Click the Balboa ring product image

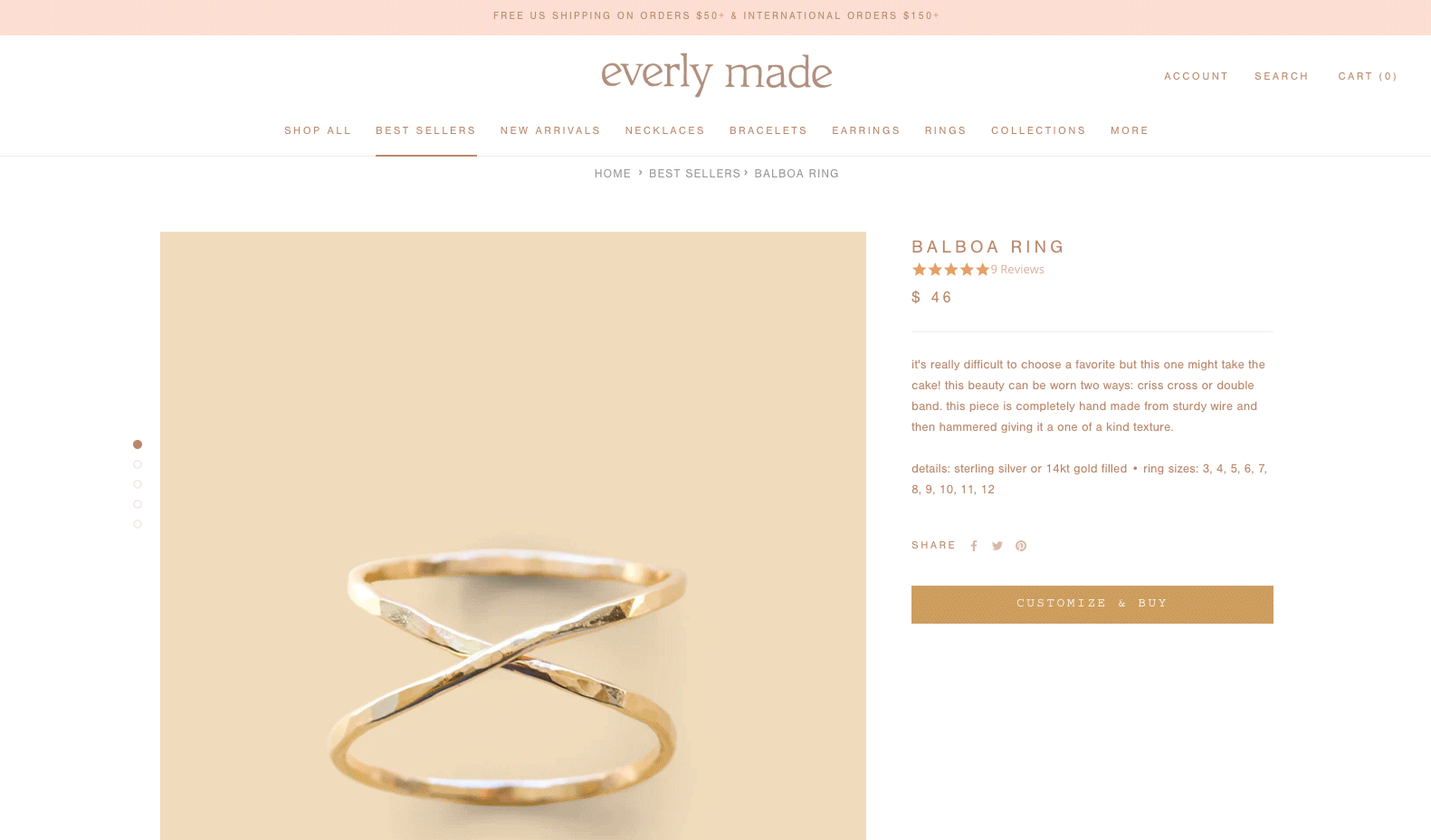(x=513, y=536)
